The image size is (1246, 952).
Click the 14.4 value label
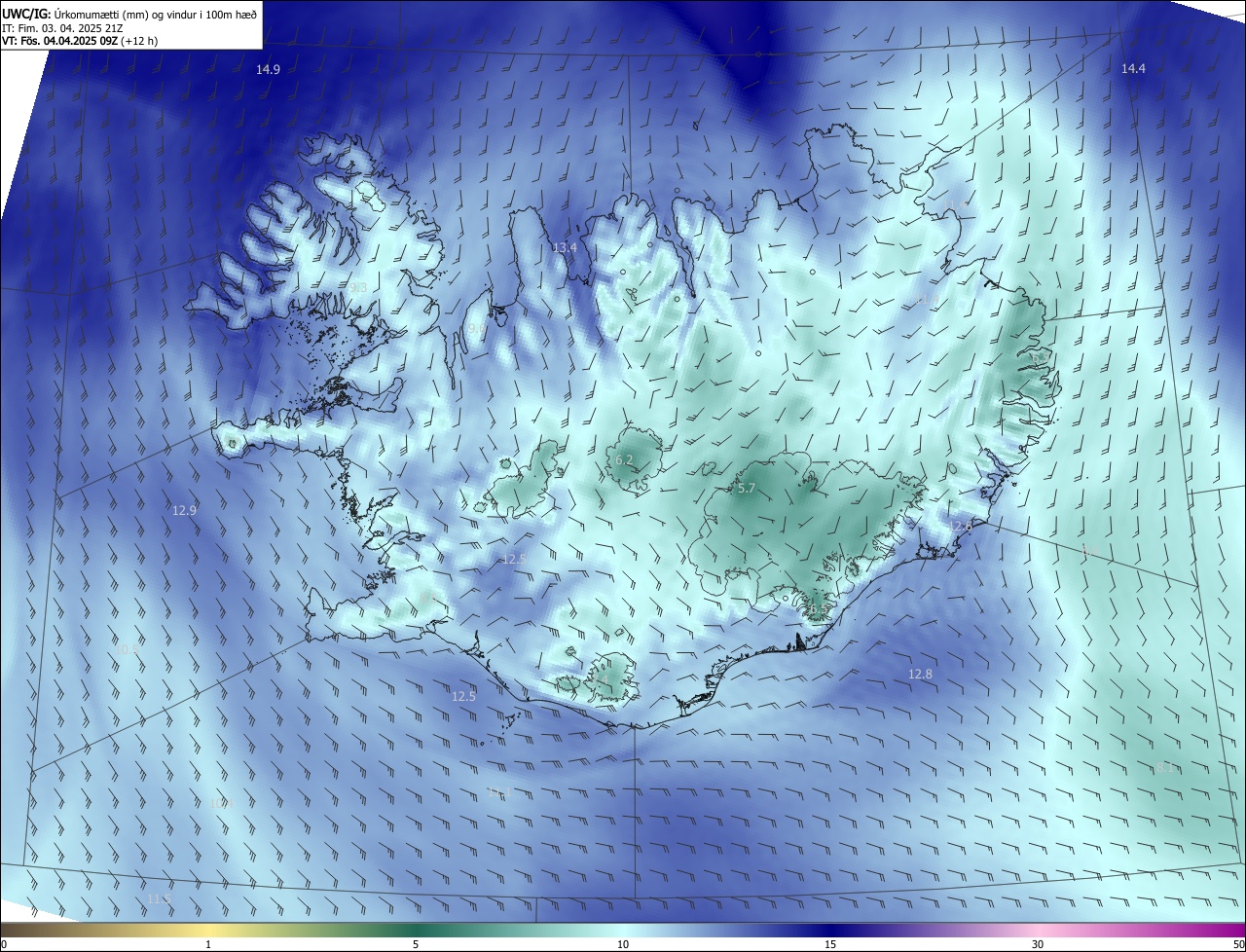click(x=1133, y=68)
